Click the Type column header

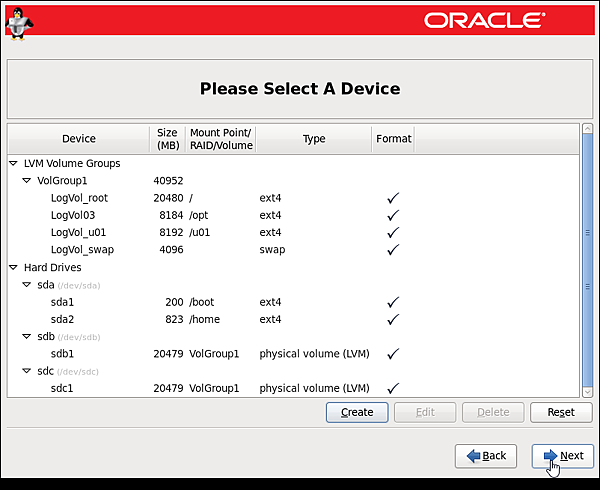(314, 139)
